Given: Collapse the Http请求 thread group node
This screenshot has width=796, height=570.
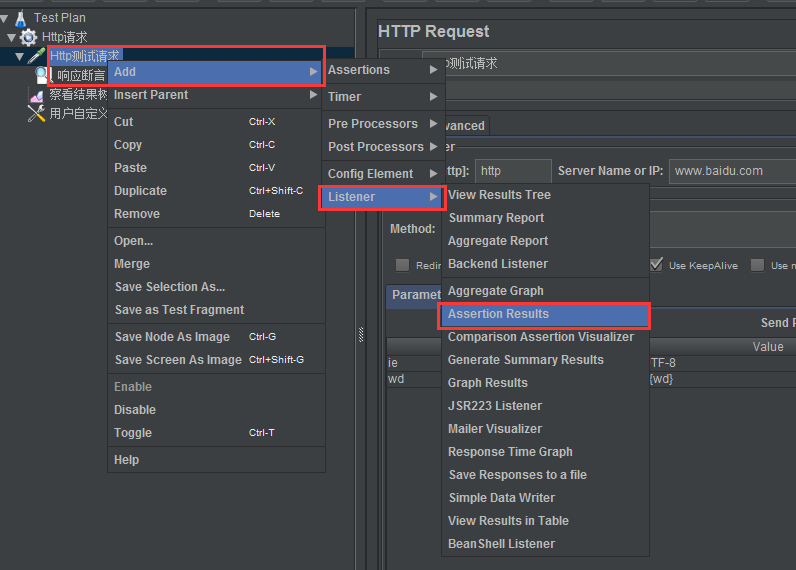Looking at the screenshot, I should pos(12,38).
